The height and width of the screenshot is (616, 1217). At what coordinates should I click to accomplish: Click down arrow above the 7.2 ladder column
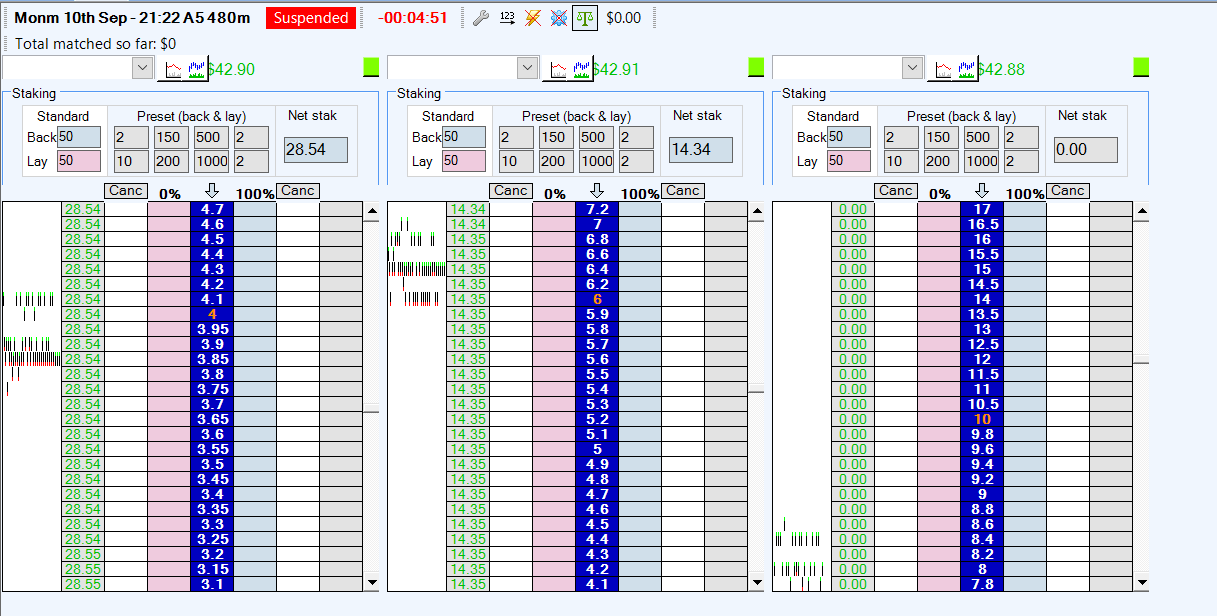pyautogui.click(x=597, y=191)
